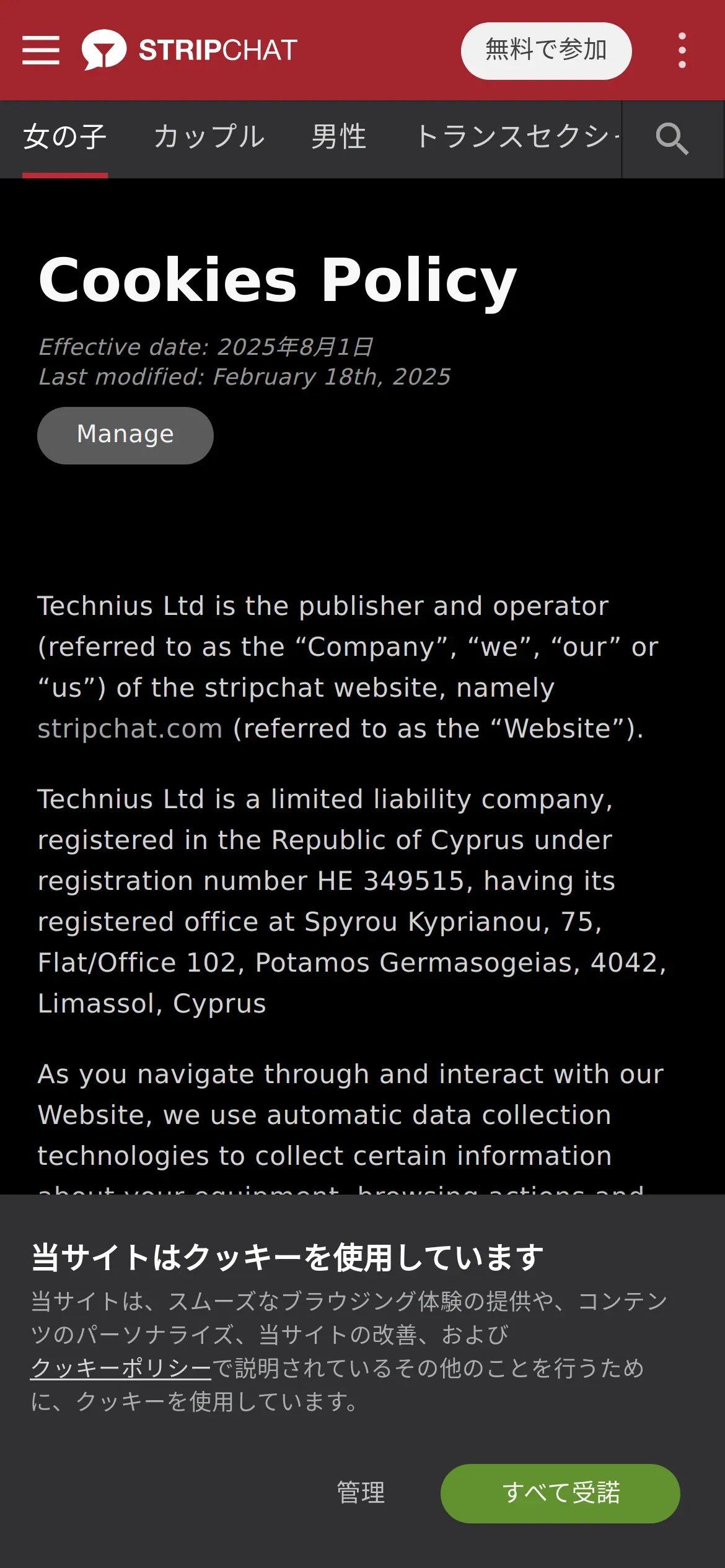Open the three-dot overflow menu
Image resolution: width=725 pixels, height=1568 pixels.
(682, 50)
